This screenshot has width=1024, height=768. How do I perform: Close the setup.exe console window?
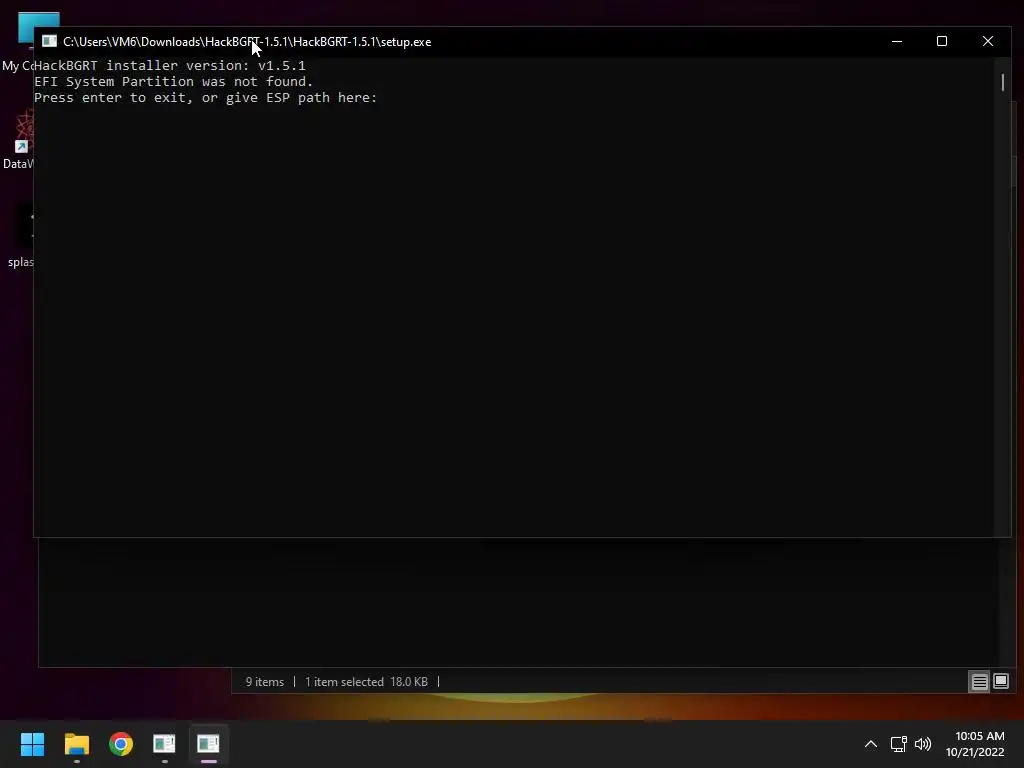(987, 41)
